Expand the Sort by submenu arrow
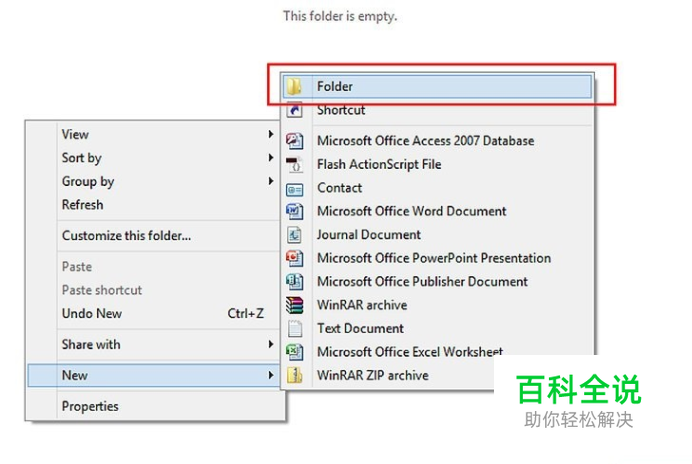The image size is (692, 464). (271, 158)
